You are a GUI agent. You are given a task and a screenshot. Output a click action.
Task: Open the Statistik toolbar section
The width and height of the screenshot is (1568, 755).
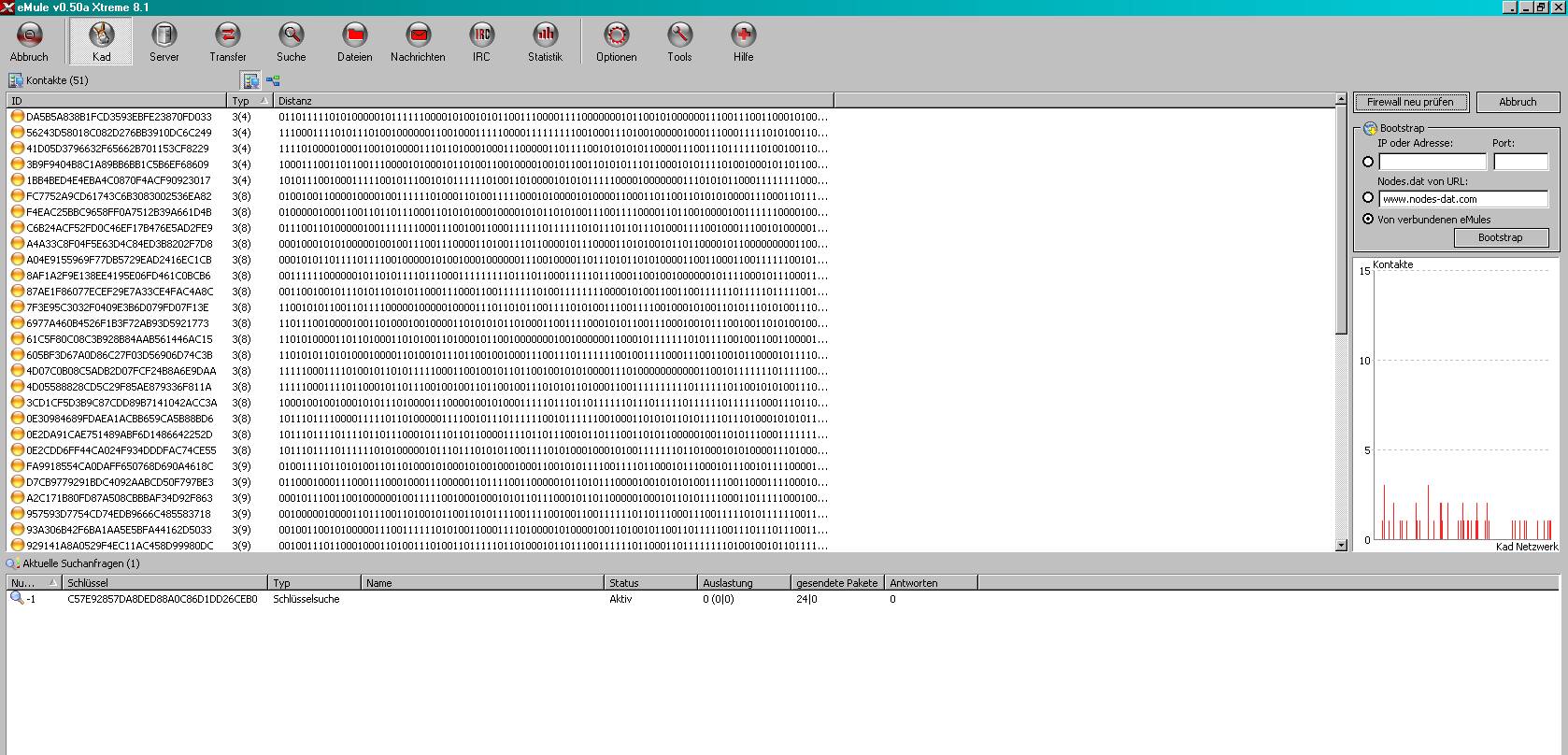pos(545,43)
